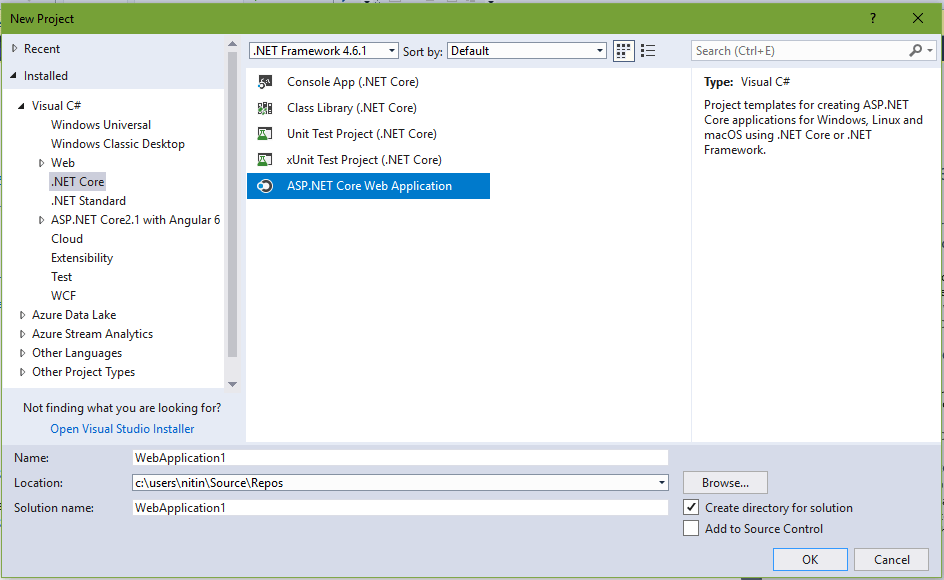Click the Unit Test Project template icon

[x=265, y=134]
